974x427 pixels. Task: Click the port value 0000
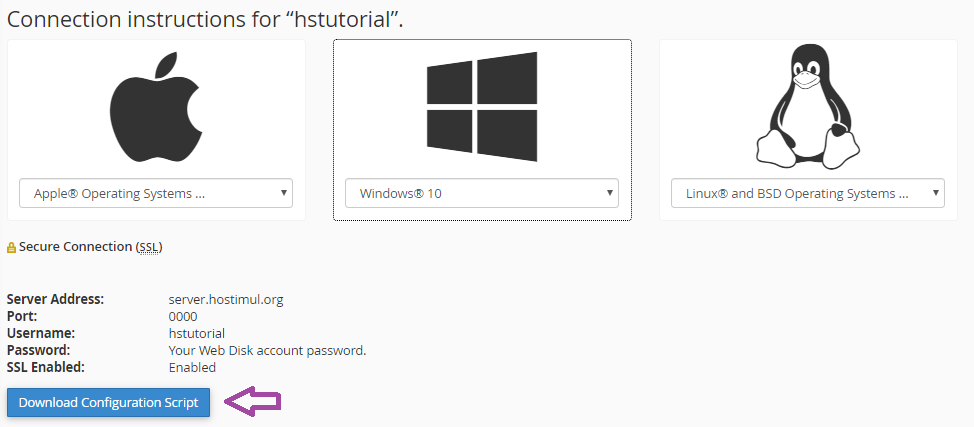point(183,316)
